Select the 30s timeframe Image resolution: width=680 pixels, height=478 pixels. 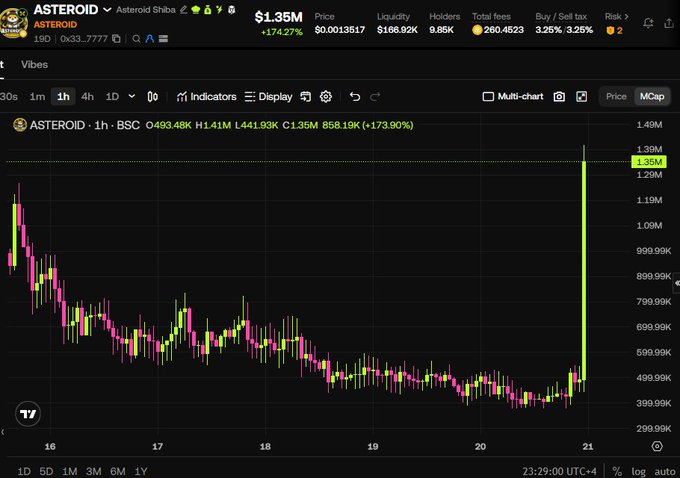point(9,96)
